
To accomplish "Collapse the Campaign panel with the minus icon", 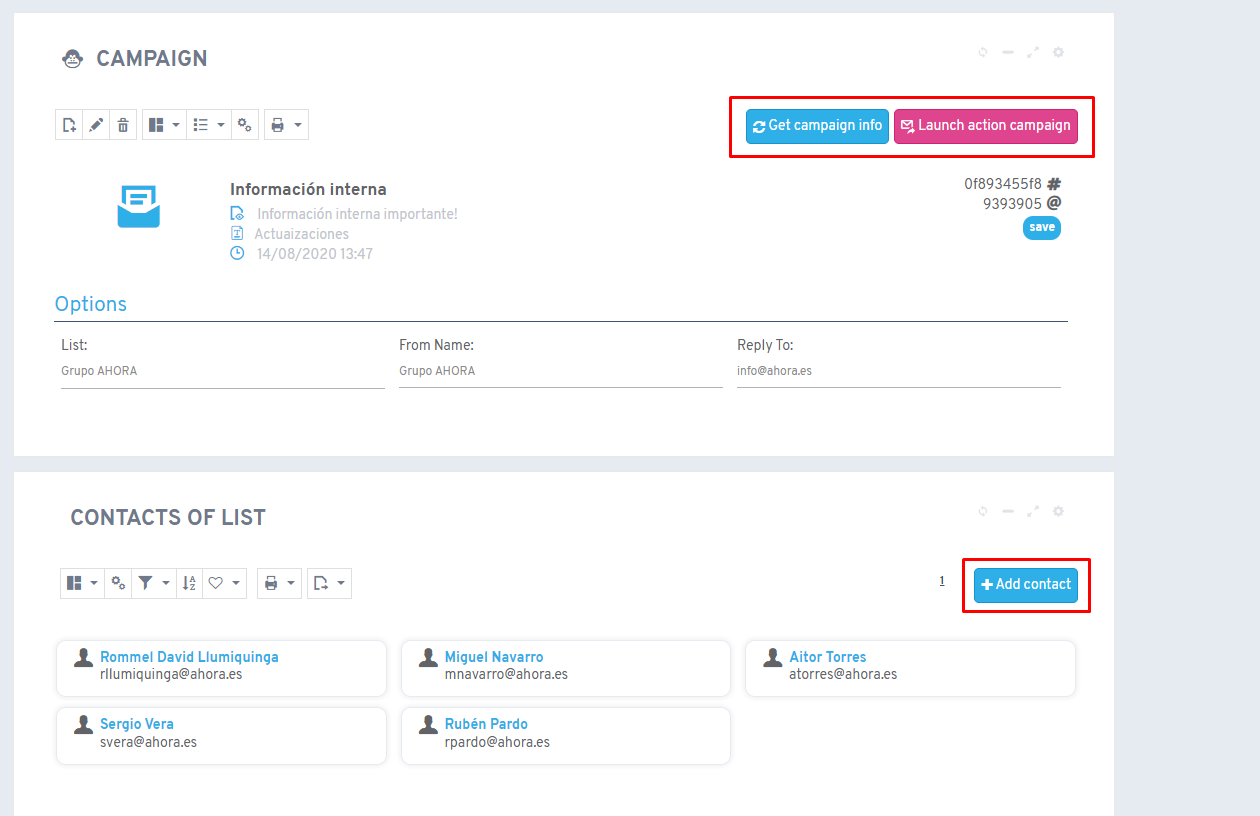I will pyautogui.click(x=1008, y=52).
